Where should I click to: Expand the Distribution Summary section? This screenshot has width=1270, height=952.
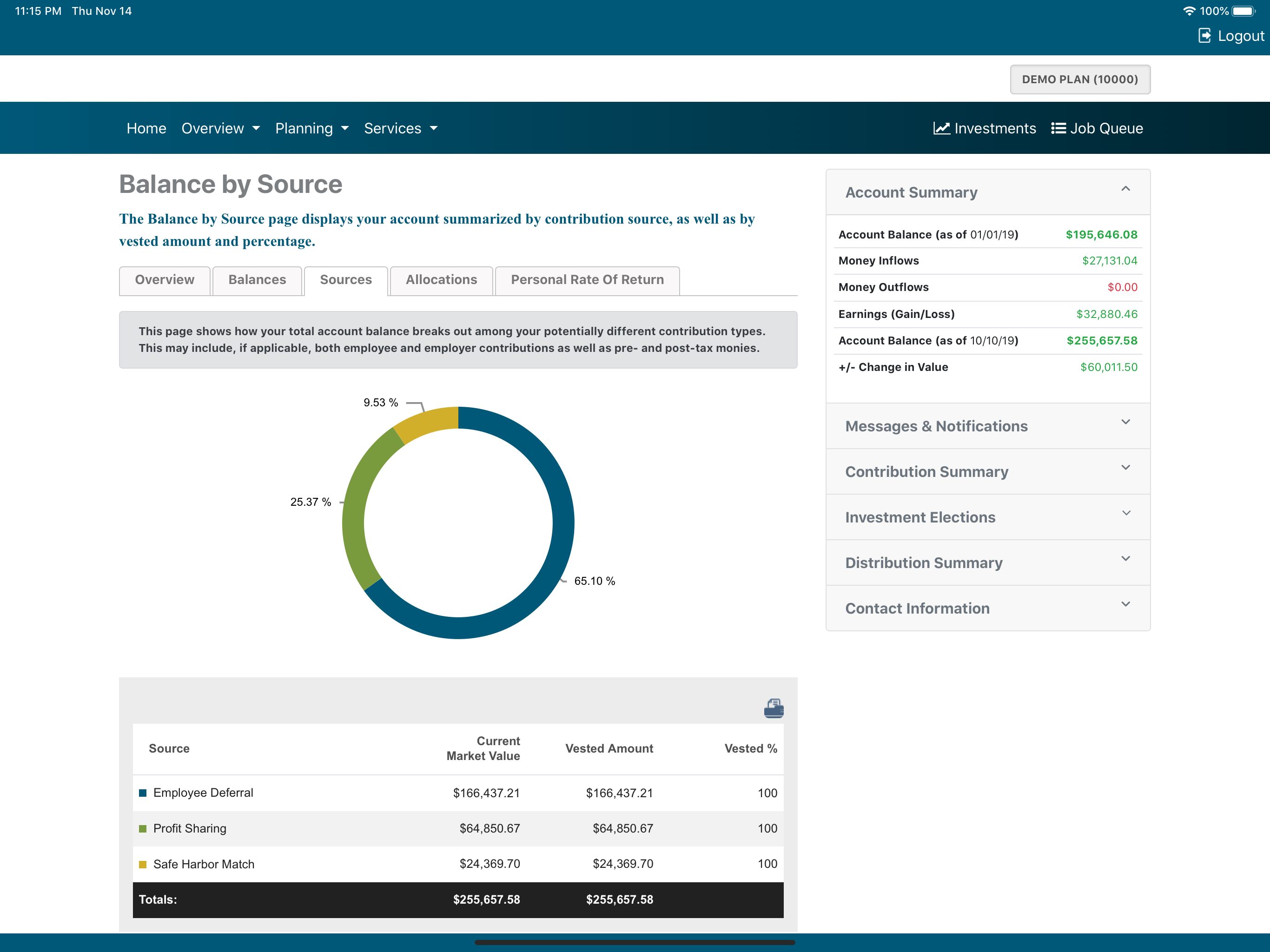click(987, 563)
